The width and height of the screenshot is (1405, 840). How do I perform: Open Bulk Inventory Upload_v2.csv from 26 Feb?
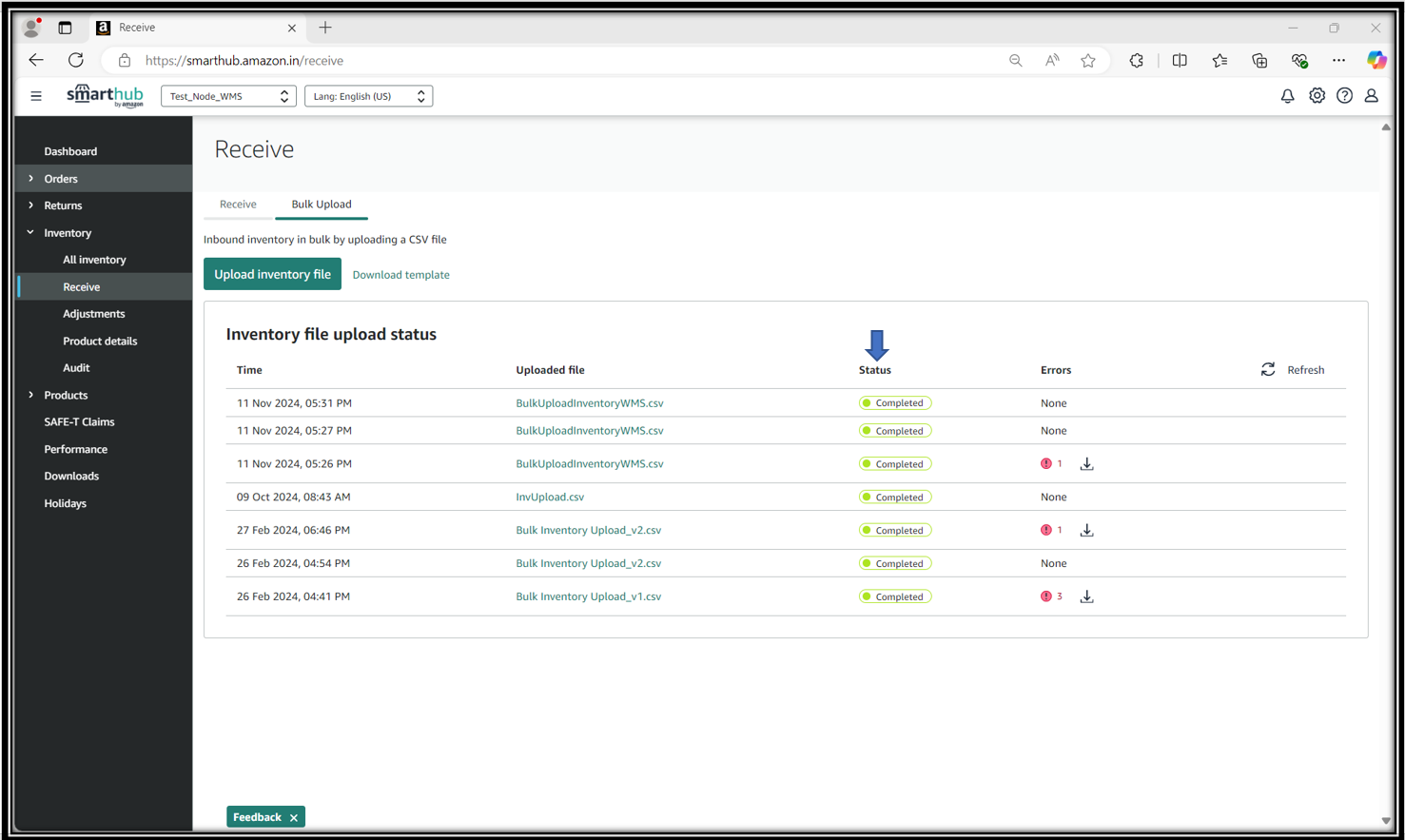click(x=588, y=563)
